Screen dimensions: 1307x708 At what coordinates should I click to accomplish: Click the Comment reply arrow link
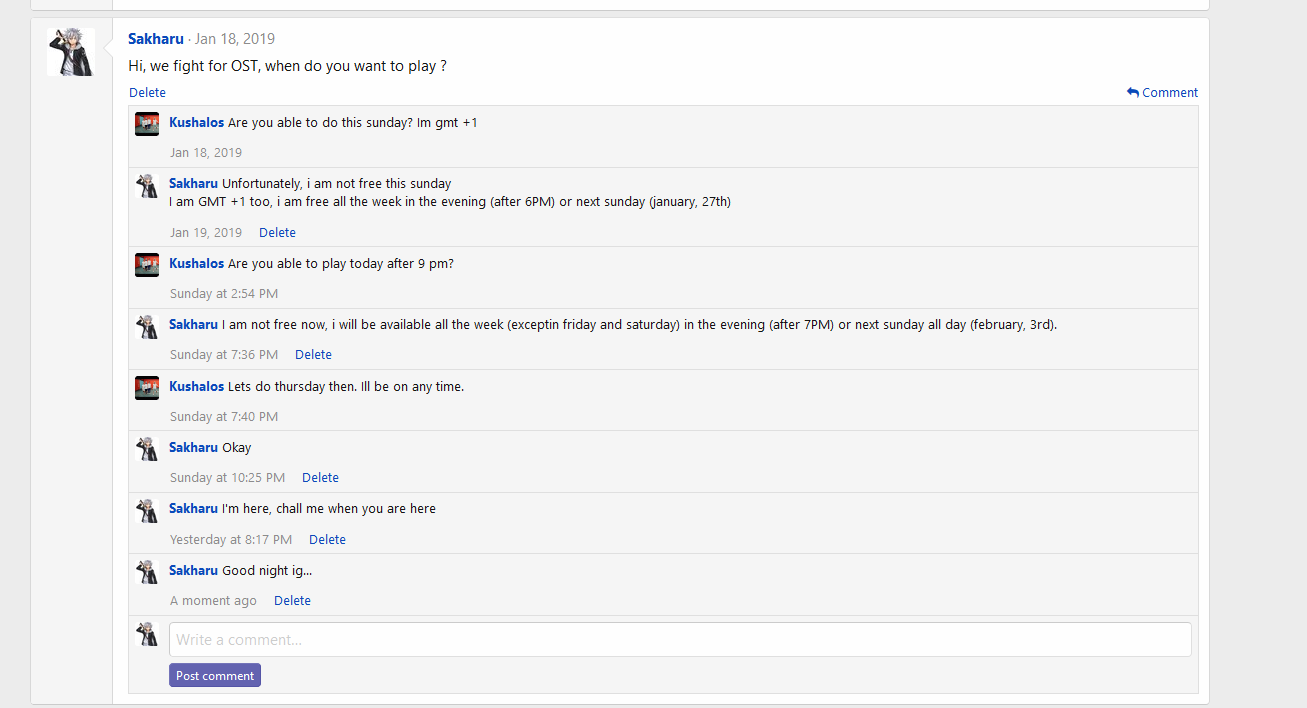coord(1162,92)
